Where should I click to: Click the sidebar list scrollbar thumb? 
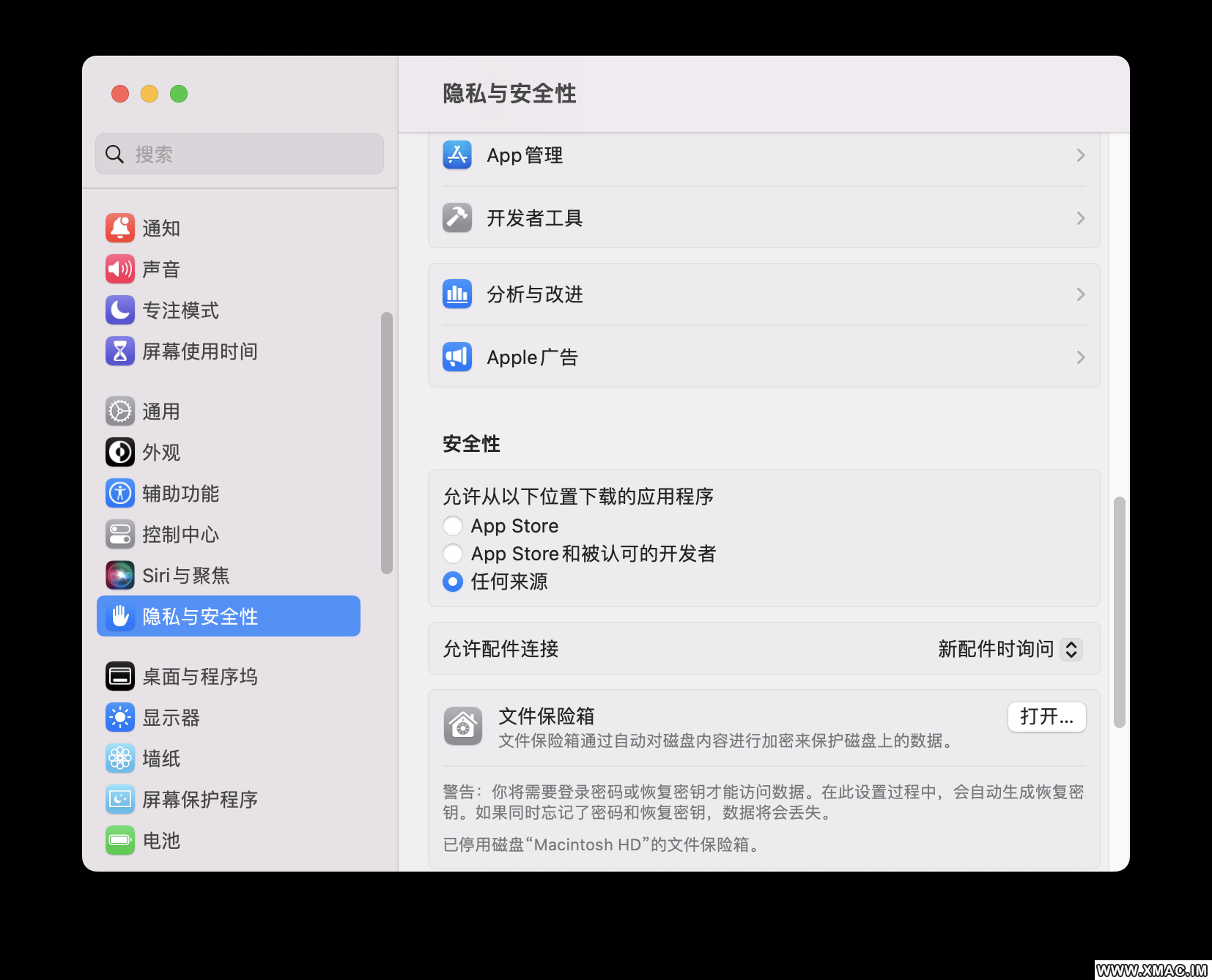pyautogui.click(x=387, y=443)
